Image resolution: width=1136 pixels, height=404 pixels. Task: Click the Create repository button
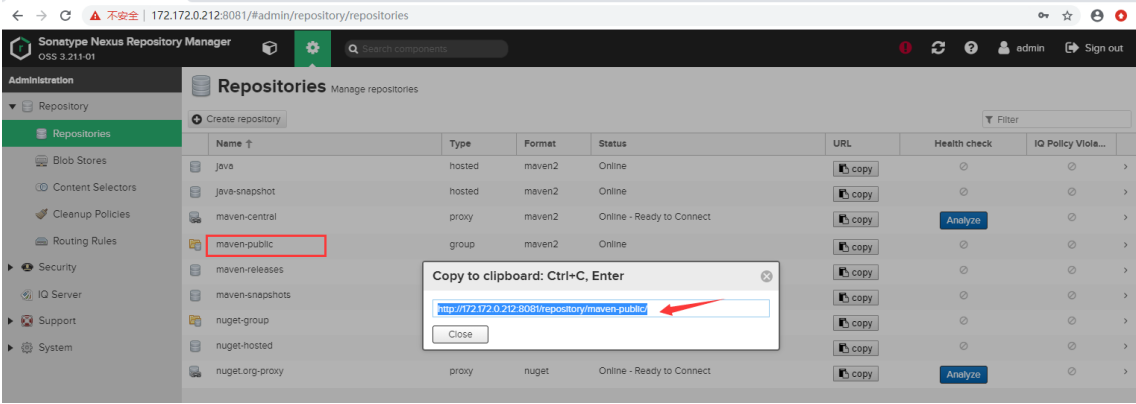(238, 119)
